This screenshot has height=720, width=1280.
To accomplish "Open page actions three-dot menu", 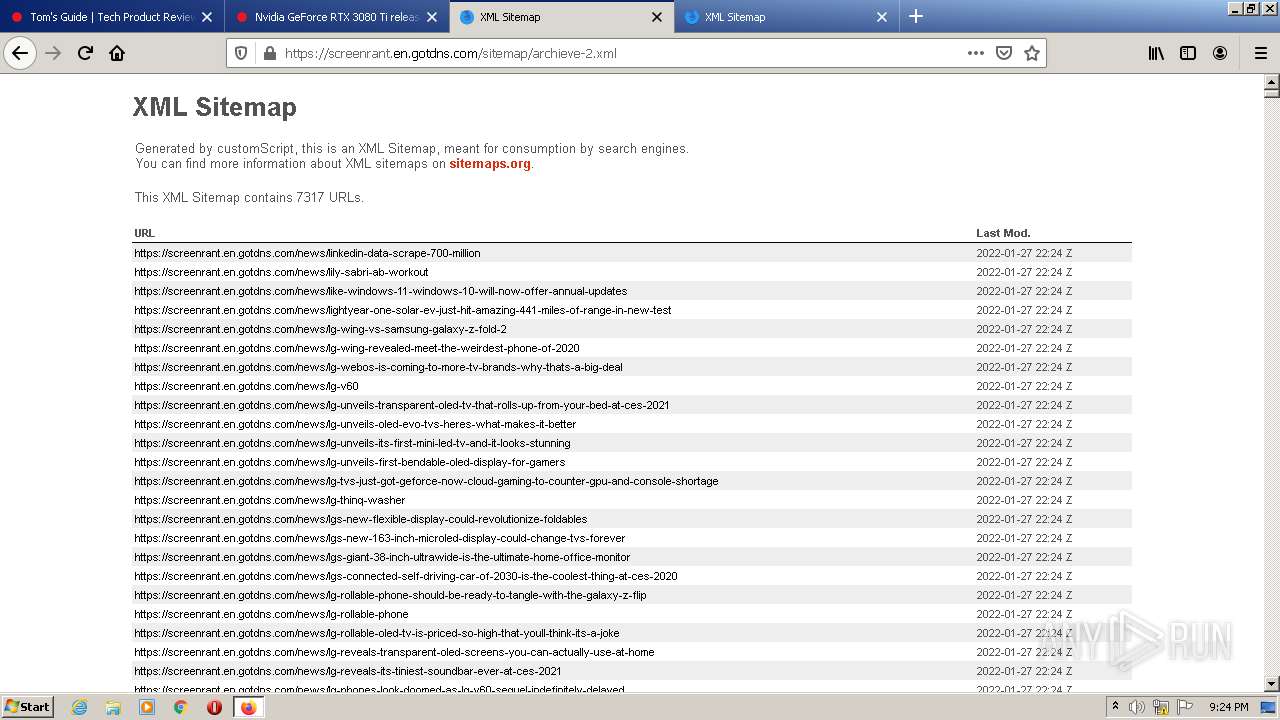I will 975,53.
